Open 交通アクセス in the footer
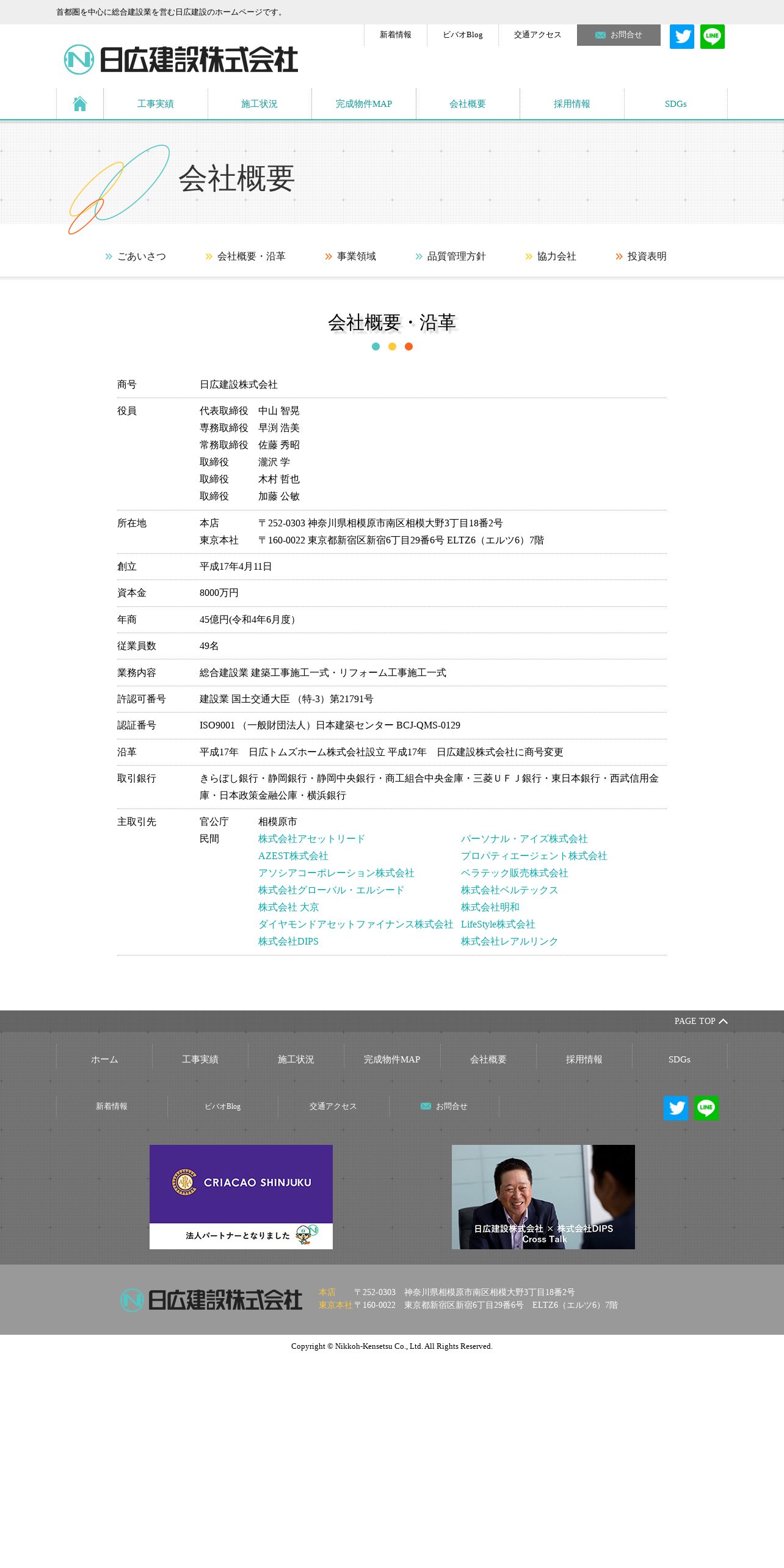The width and height of the screenshot is (784, 1568). (x=333, y=1106)
